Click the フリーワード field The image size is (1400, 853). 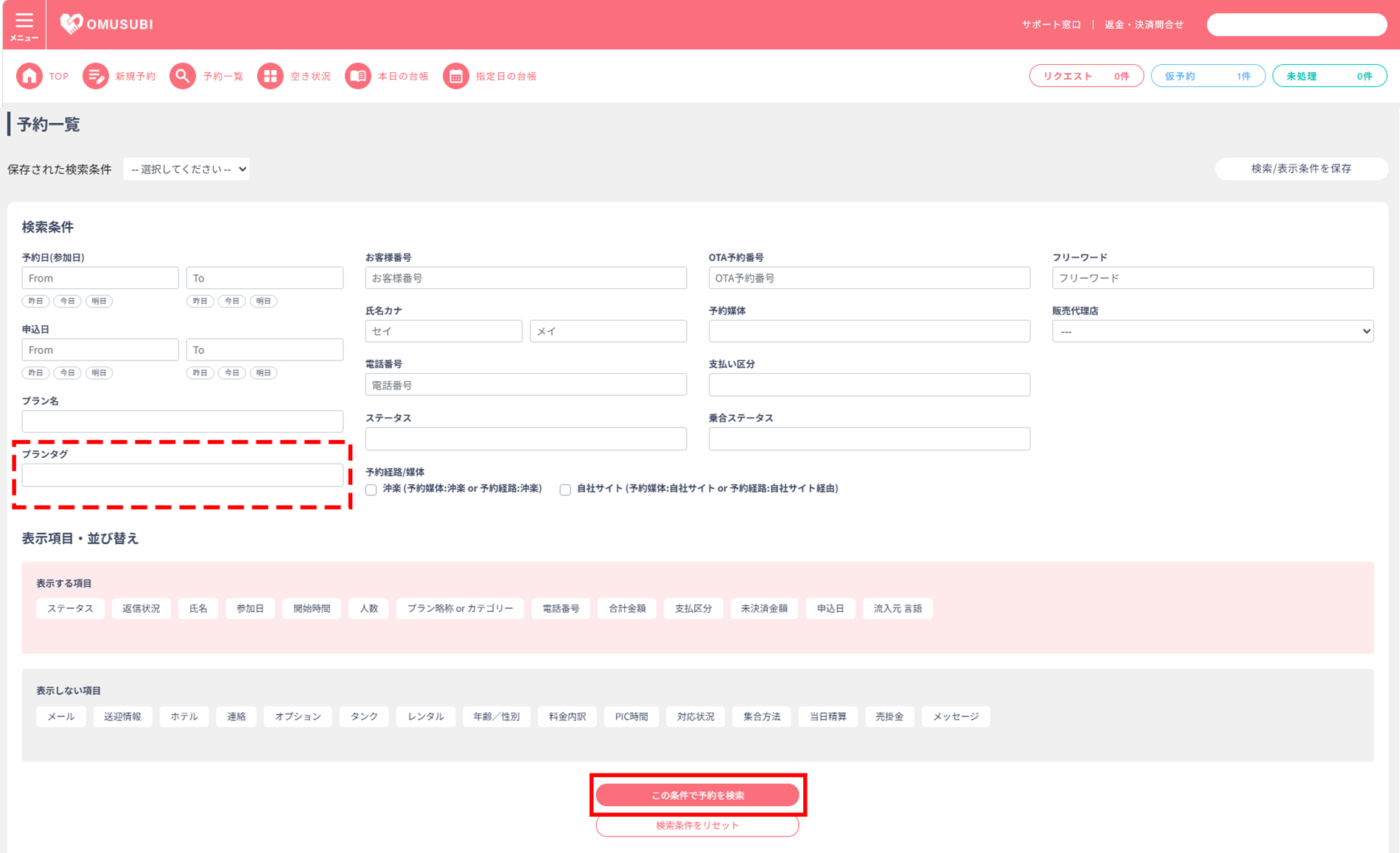[x=1213, y=278]
